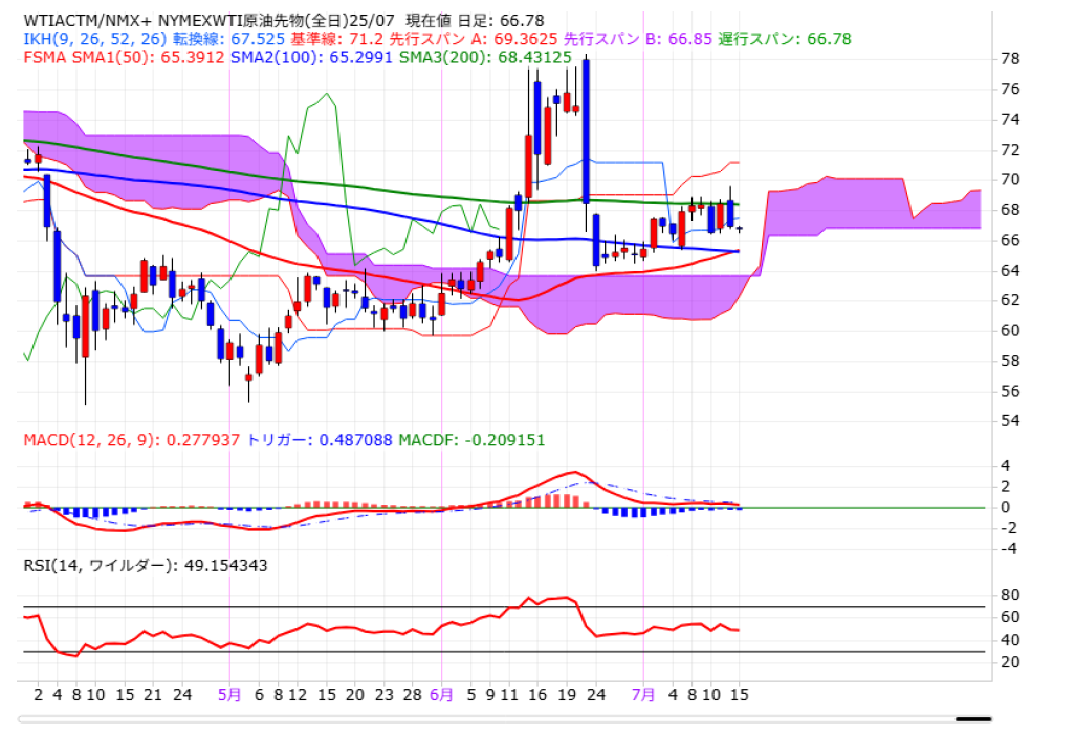
Task: Click the トリガー: 0.487088 label
Action: click(319, 440)
